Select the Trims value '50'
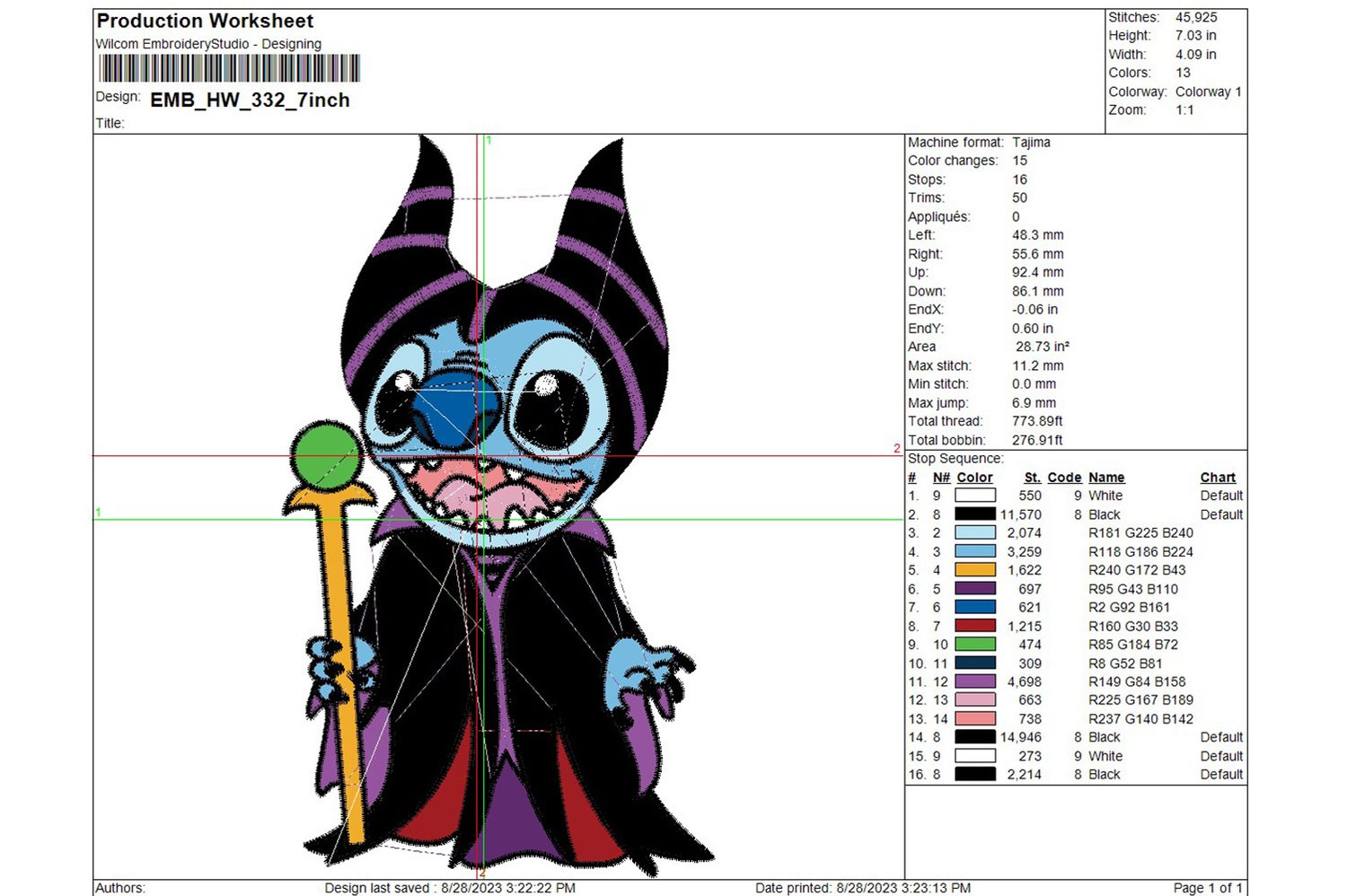The image size is (1347, 896). click(x=1020, y=198)
